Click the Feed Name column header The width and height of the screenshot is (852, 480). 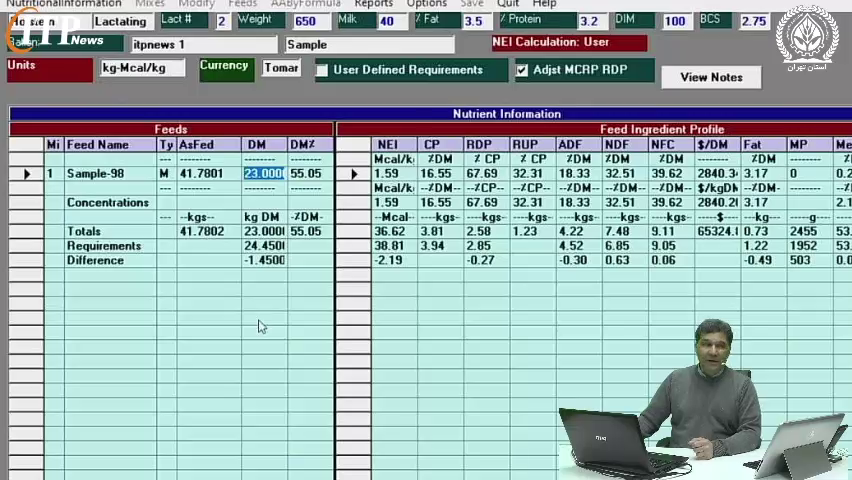tap(110, 145)
